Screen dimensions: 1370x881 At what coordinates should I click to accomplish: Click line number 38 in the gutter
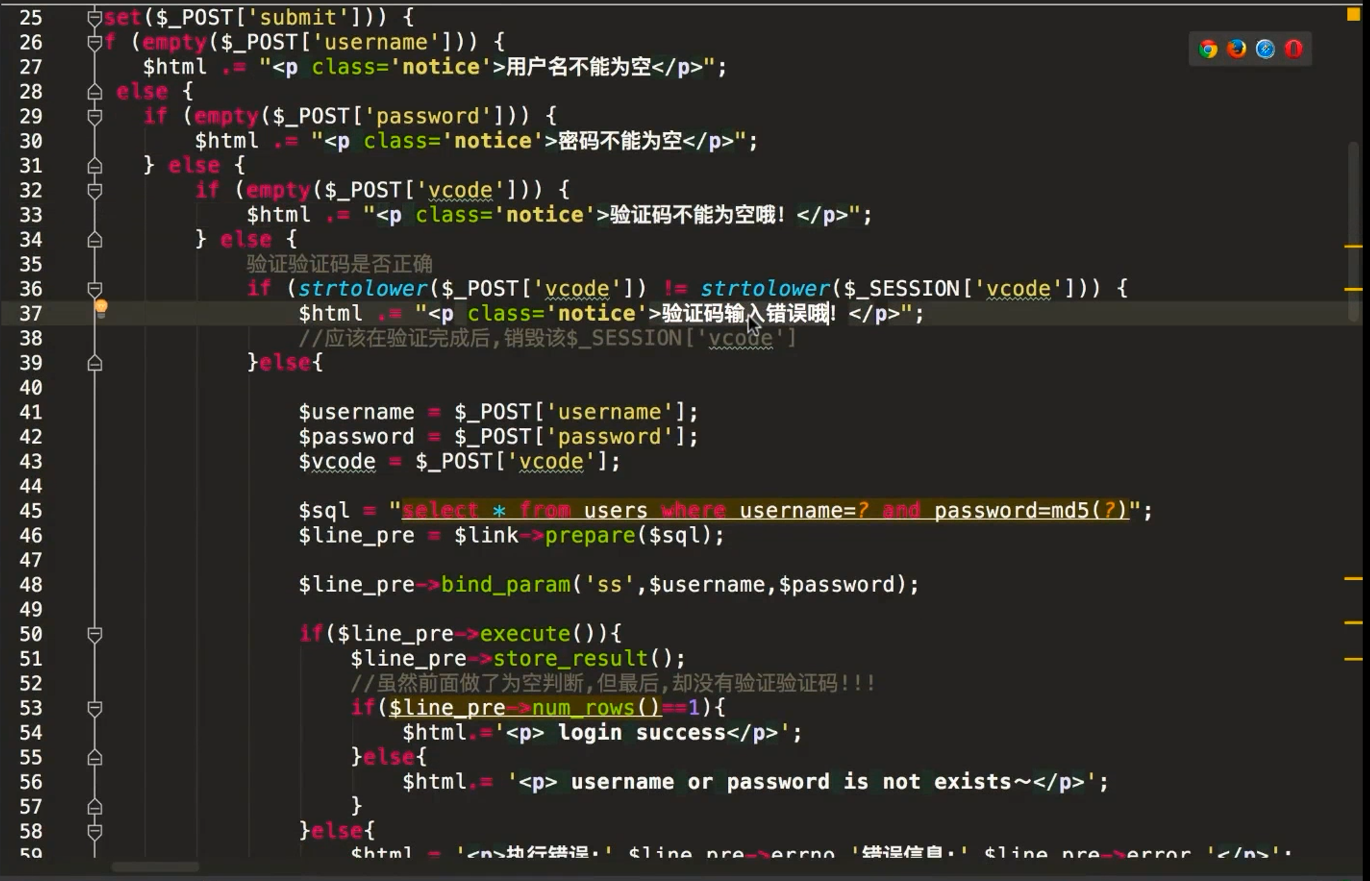click(x=31, y=338)
